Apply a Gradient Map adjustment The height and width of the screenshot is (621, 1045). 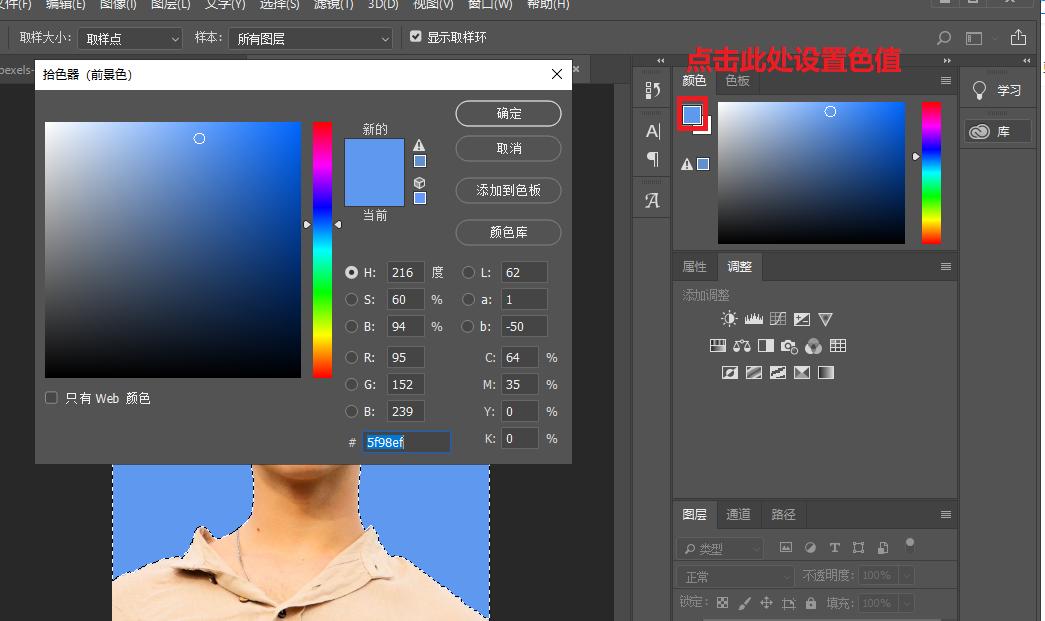tap(801, 371)
